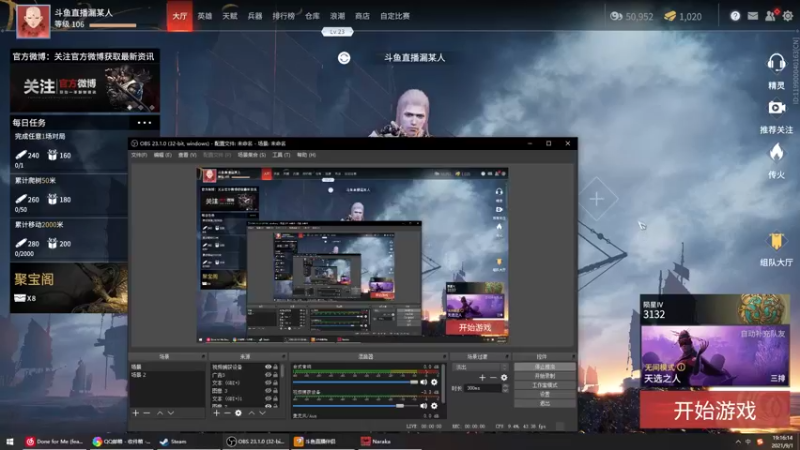Click the player avatar portrait at top-left
800x450 pixels.
pyautogui.click(x=34, y=22)
